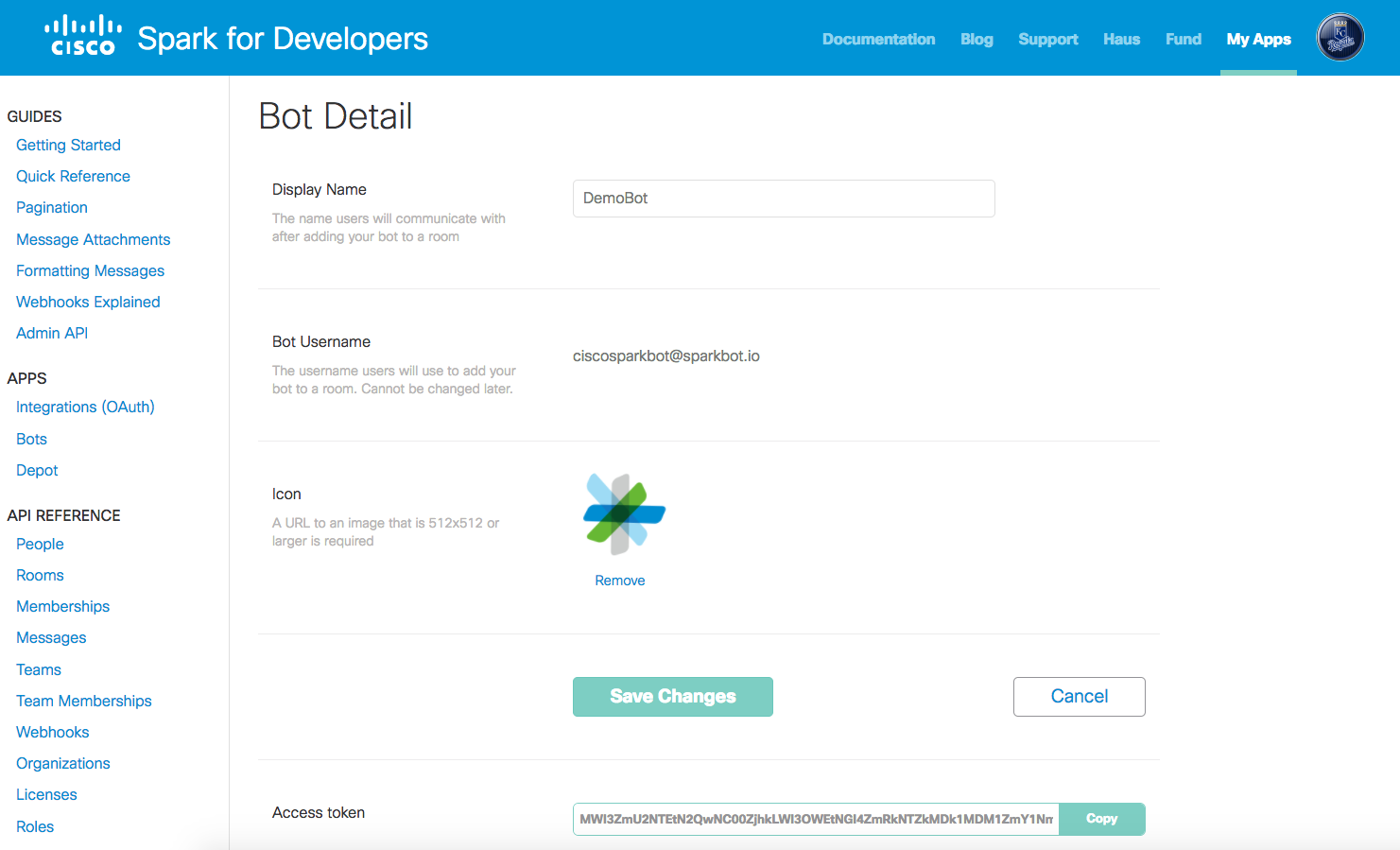Screen dimensions: 1400x850
Task: Click the Cisco logo in header
Action: click(83, 36)
